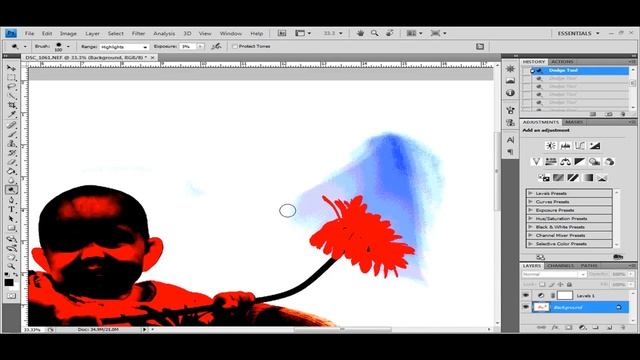Screen dimensions: 640x360
Task: Select the Hand tool in application bar
Action: [360, 33]
